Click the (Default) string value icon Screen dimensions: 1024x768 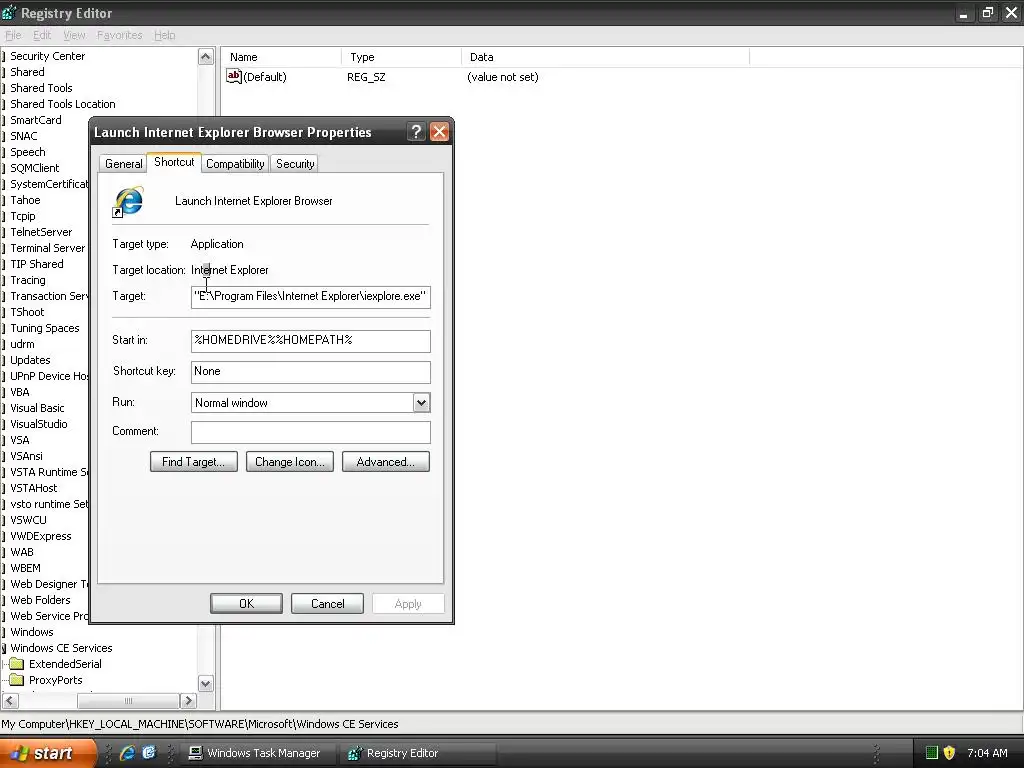tap(234, 76)
